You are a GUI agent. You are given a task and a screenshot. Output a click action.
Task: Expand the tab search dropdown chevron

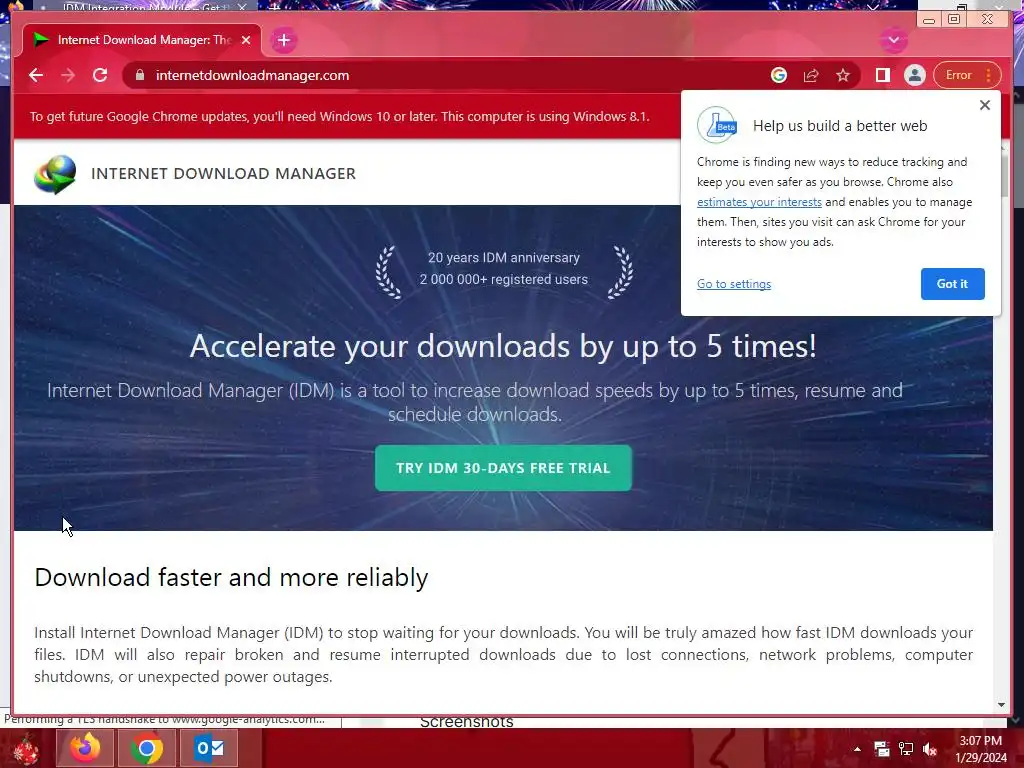(x=893, y=40)
